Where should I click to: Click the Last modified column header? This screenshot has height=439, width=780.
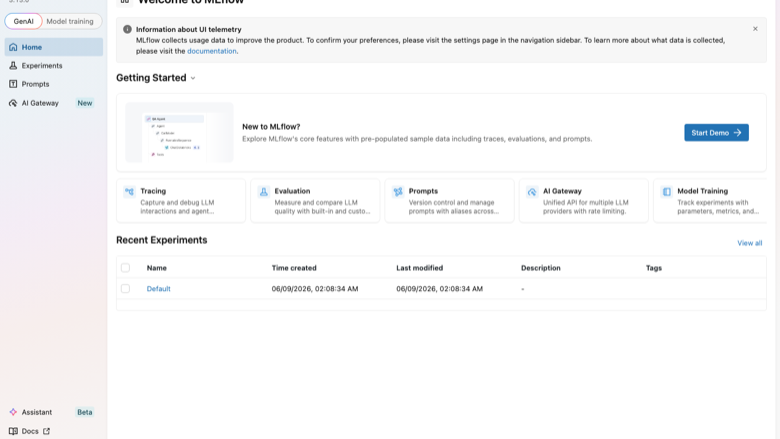click(x=419, y=268)
